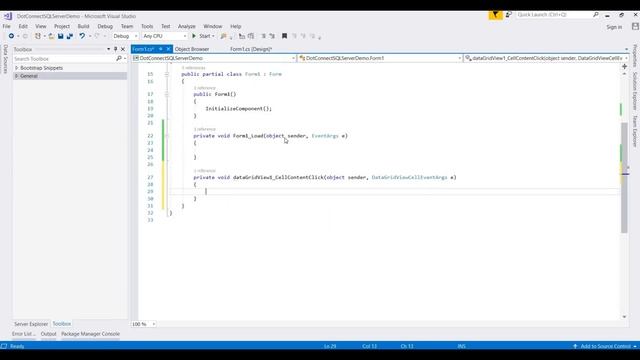Click the editor vertical scrollbar thumb
Viewport: 640px width, 360px height.
(x=624, y=178)
